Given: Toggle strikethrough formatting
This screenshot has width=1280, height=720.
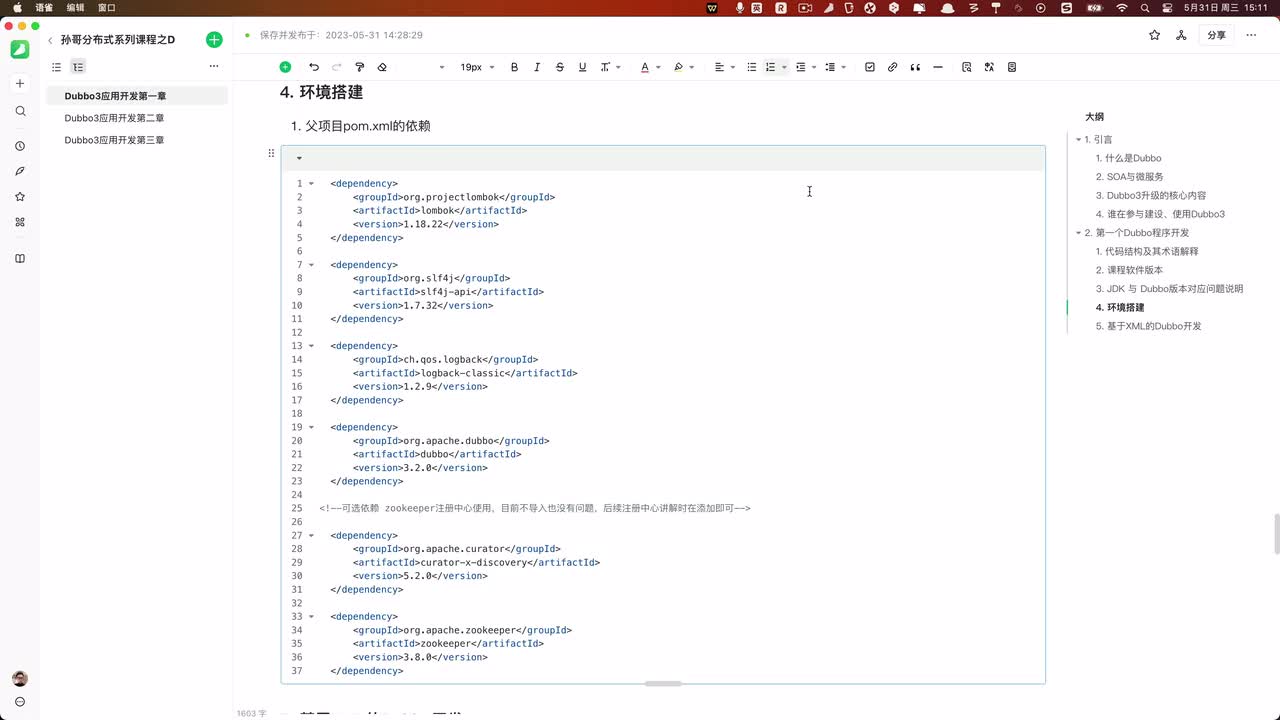Looking at the screenshot, I should coord(560,67).
